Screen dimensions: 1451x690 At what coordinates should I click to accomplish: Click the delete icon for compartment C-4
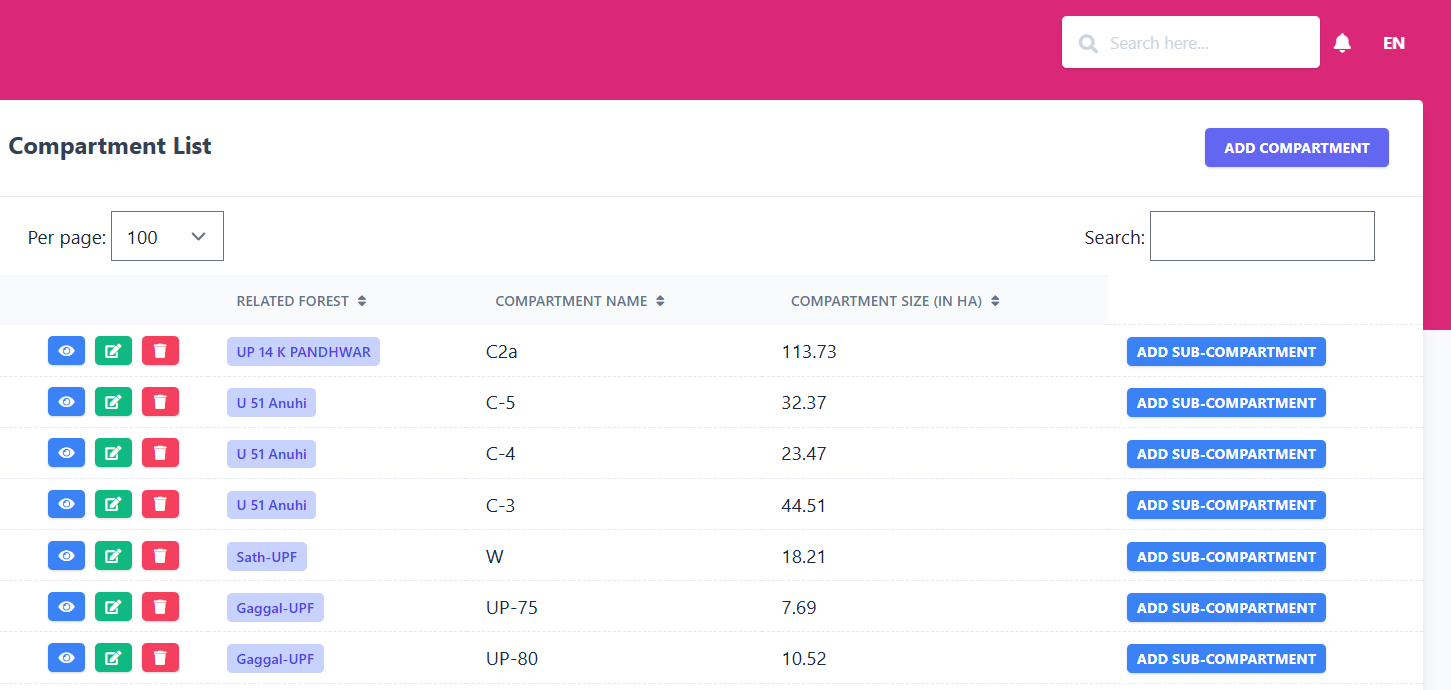click(x=160, y=453)
